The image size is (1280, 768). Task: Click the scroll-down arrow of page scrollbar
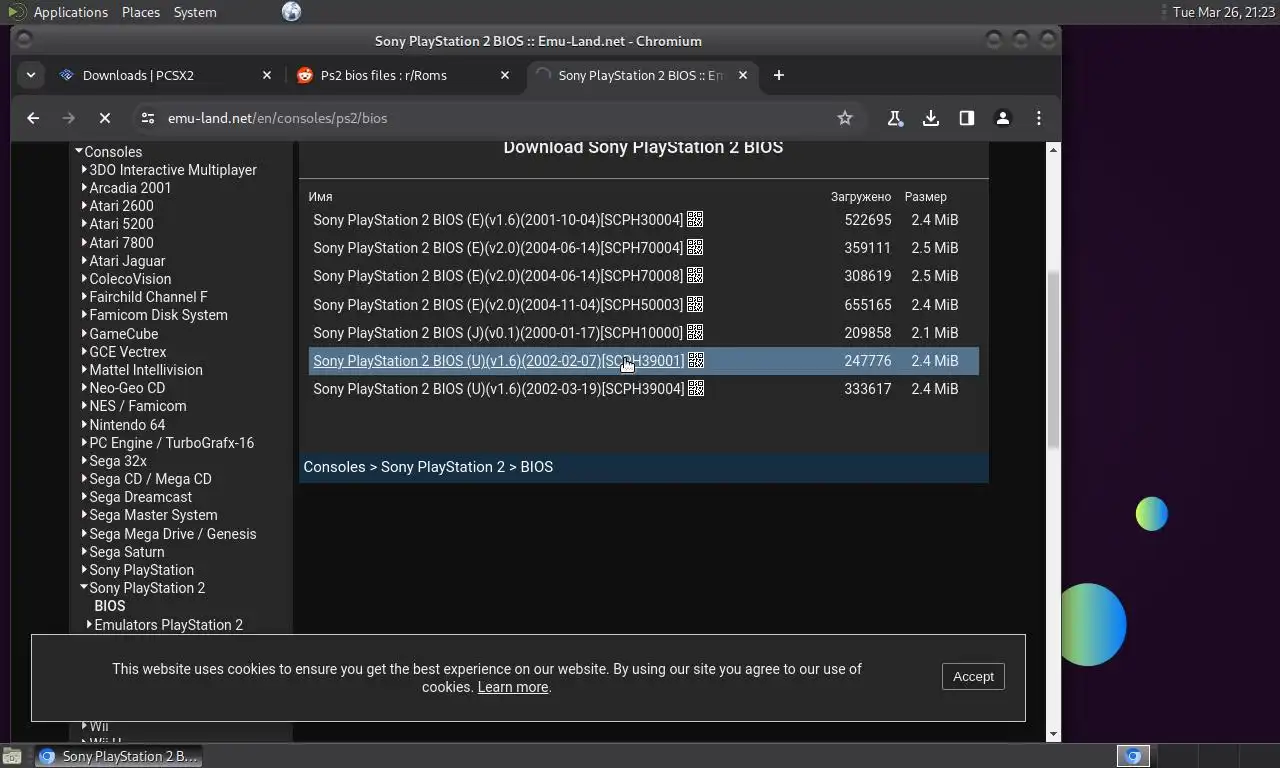[1053, 735]
